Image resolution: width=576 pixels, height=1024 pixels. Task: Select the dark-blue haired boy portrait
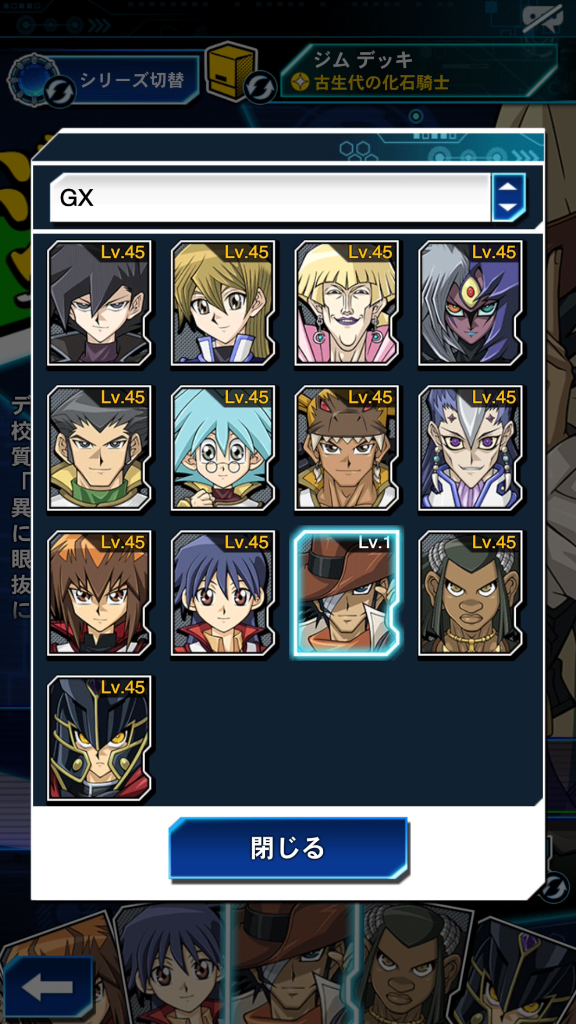[x=223, y=593]
